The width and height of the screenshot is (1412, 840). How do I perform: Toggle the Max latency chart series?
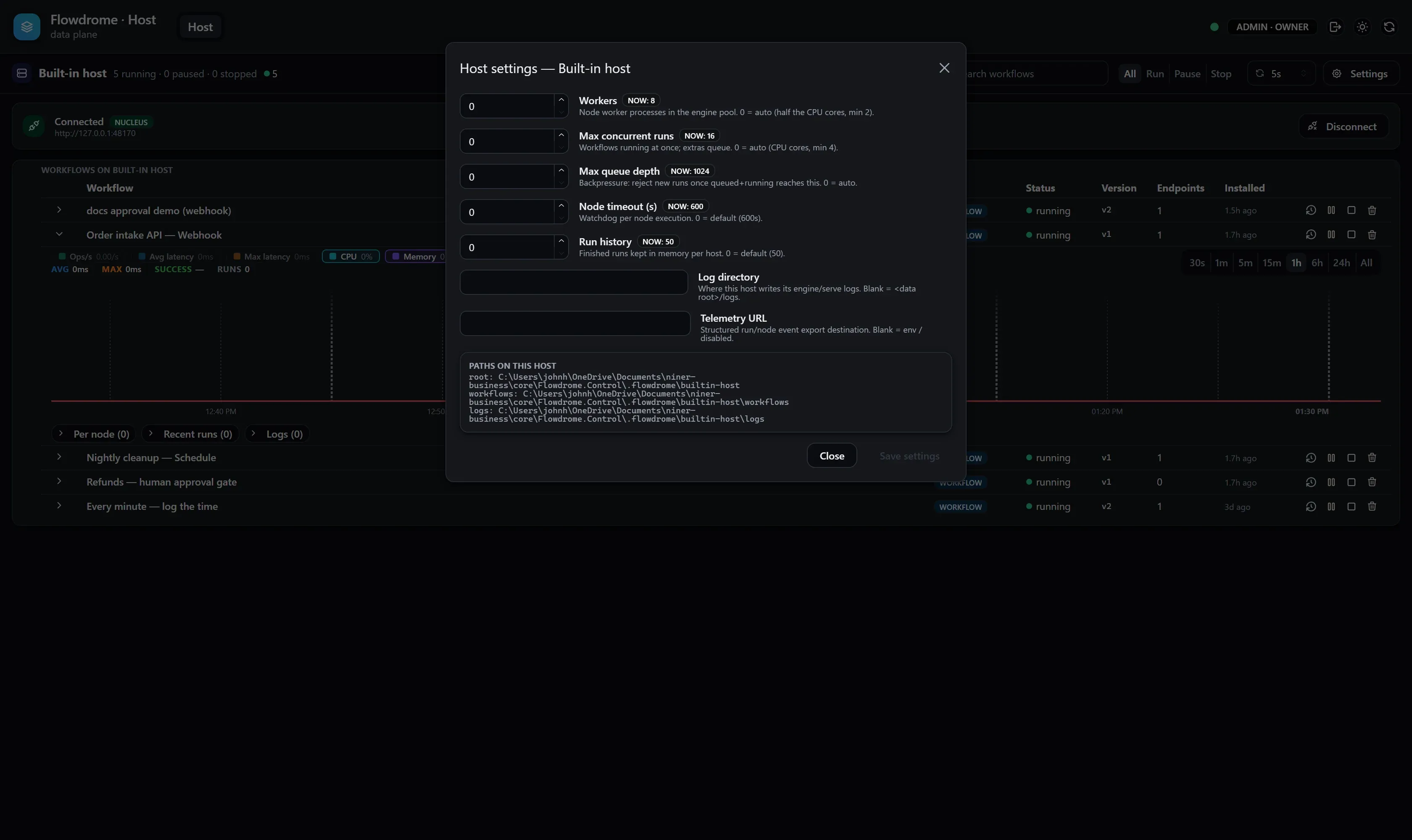[271, 257]
